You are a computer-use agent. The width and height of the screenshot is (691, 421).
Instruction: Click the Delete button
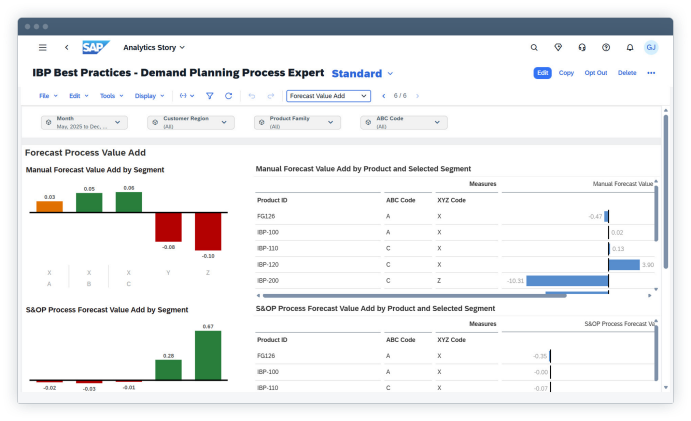[627, 73]
